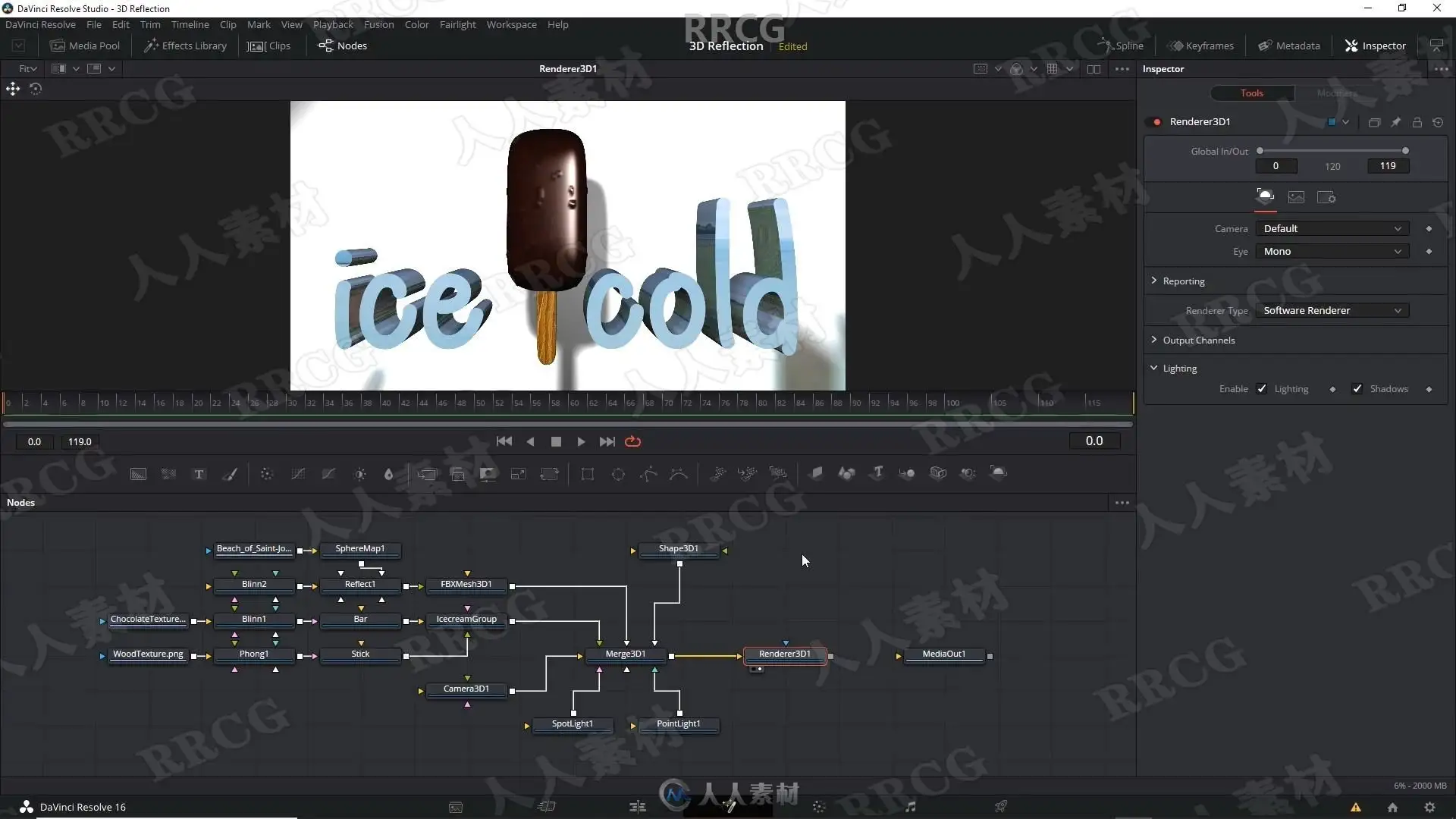The image size is (1456, 819).
Task: Open the viewer Fit zoom dropdown
Action: click(x=28, y=69)
